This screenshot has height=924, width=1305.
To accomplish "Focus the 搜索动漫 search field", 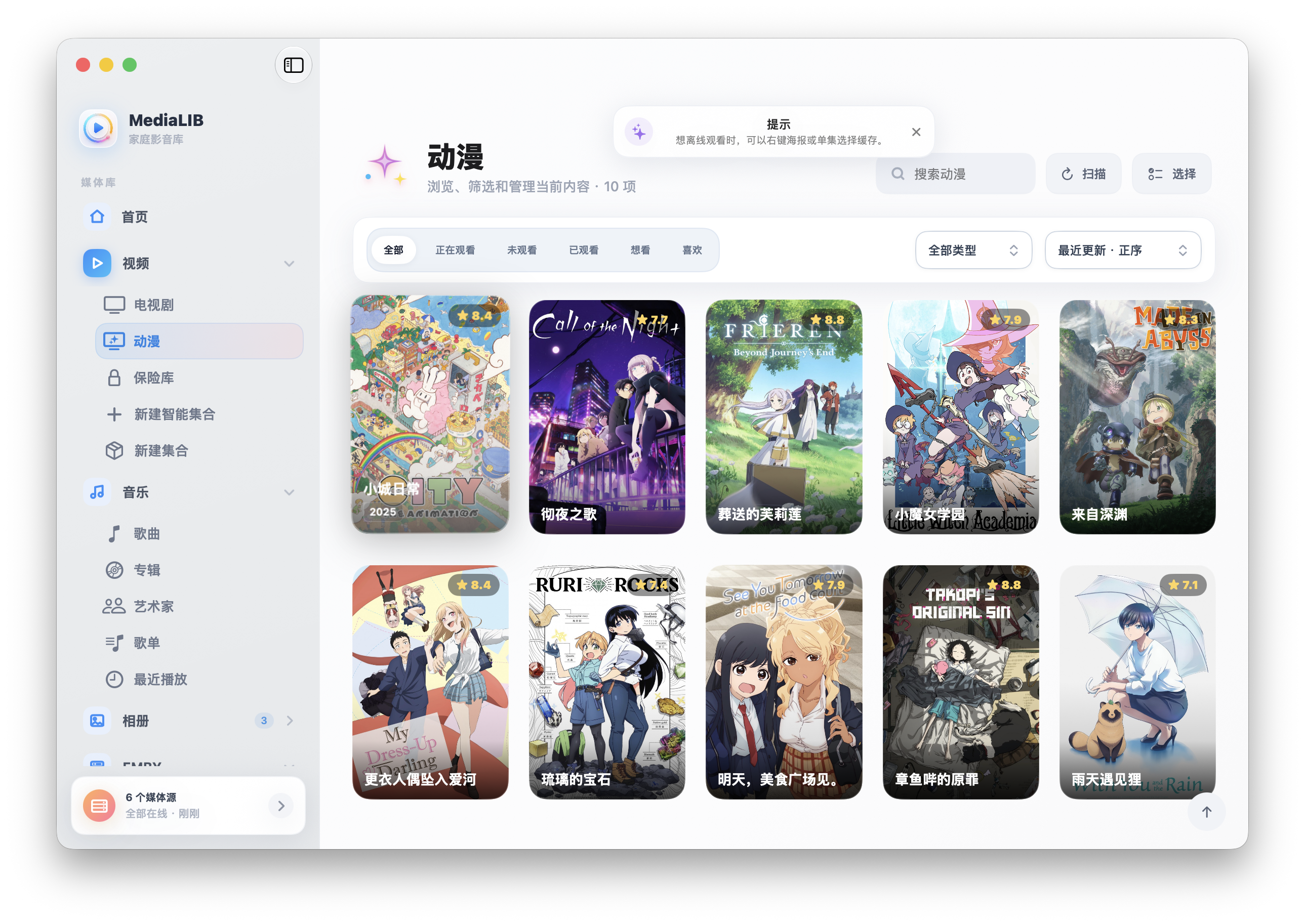I will [x=955, y=174].
